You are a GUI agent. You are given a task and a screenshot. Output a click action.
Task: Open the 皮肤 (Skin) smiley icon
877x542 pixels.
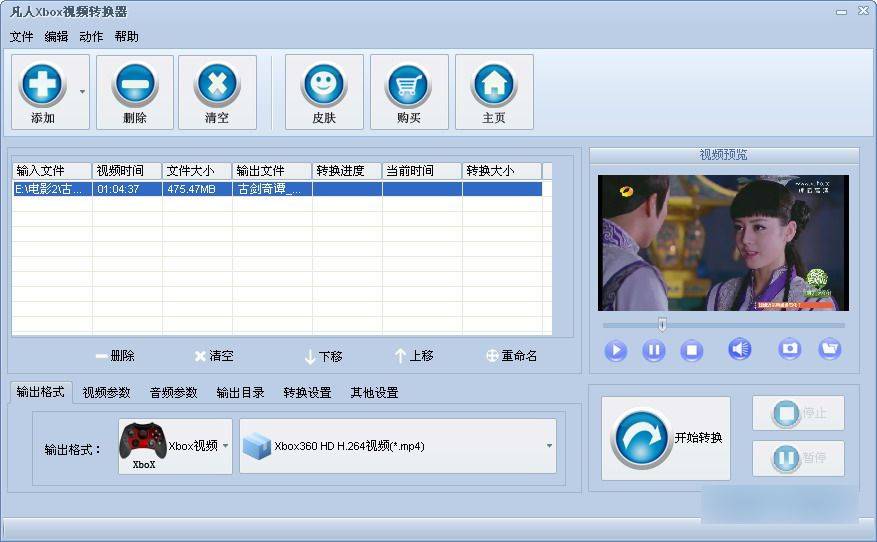[324, 84]
